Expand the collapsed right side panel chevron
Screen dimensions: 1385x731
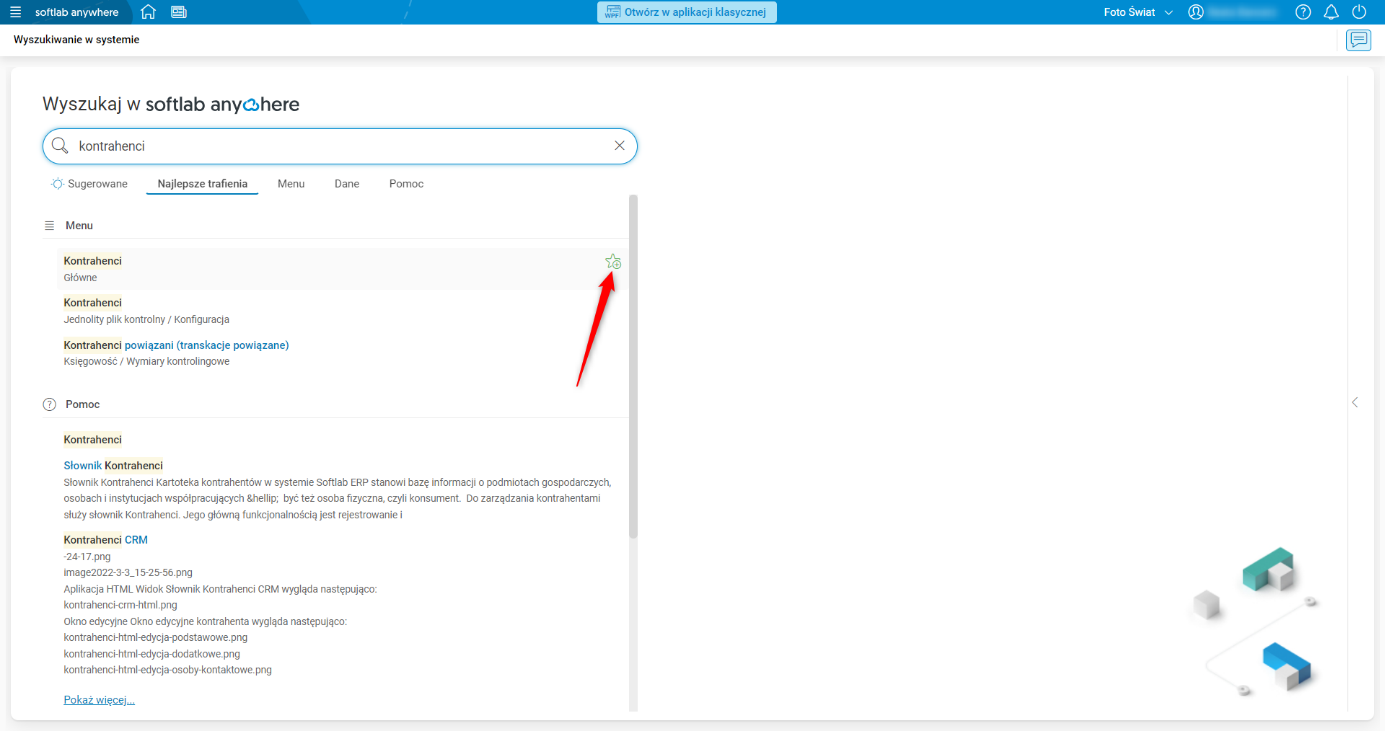click(x=1355, y=402)
